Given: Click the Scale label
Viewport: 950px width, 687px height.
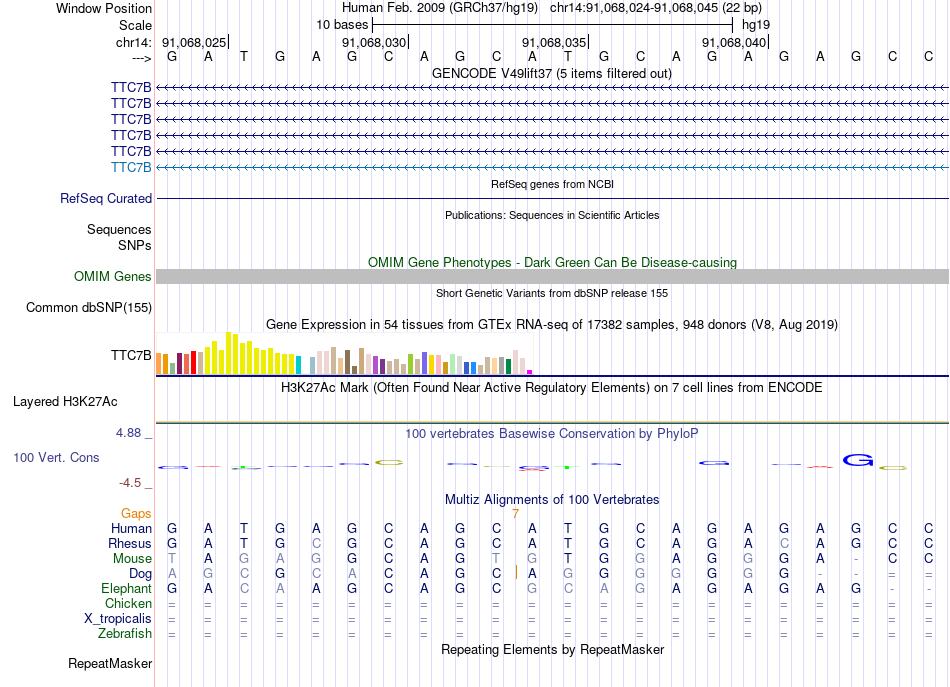Looking at the screenshot, I should pyautogui.click(x=135, y=25).
